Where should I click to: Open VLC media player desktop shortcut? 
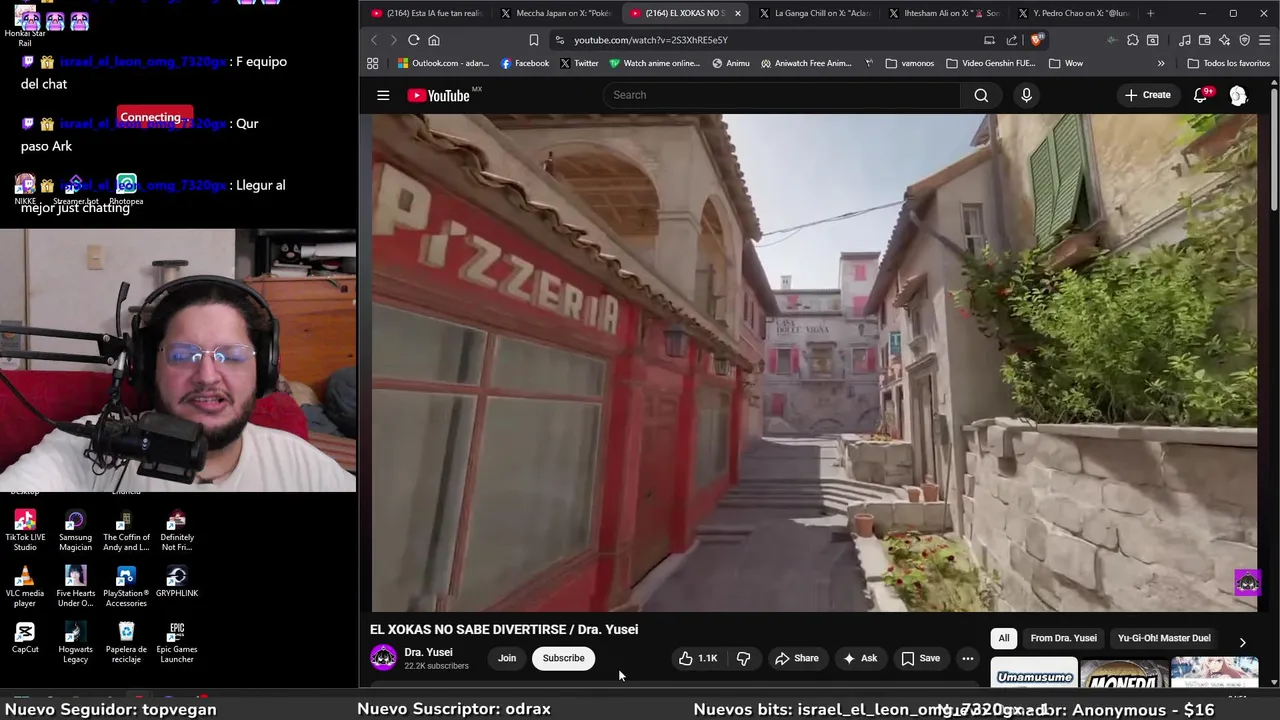[25, 587]
